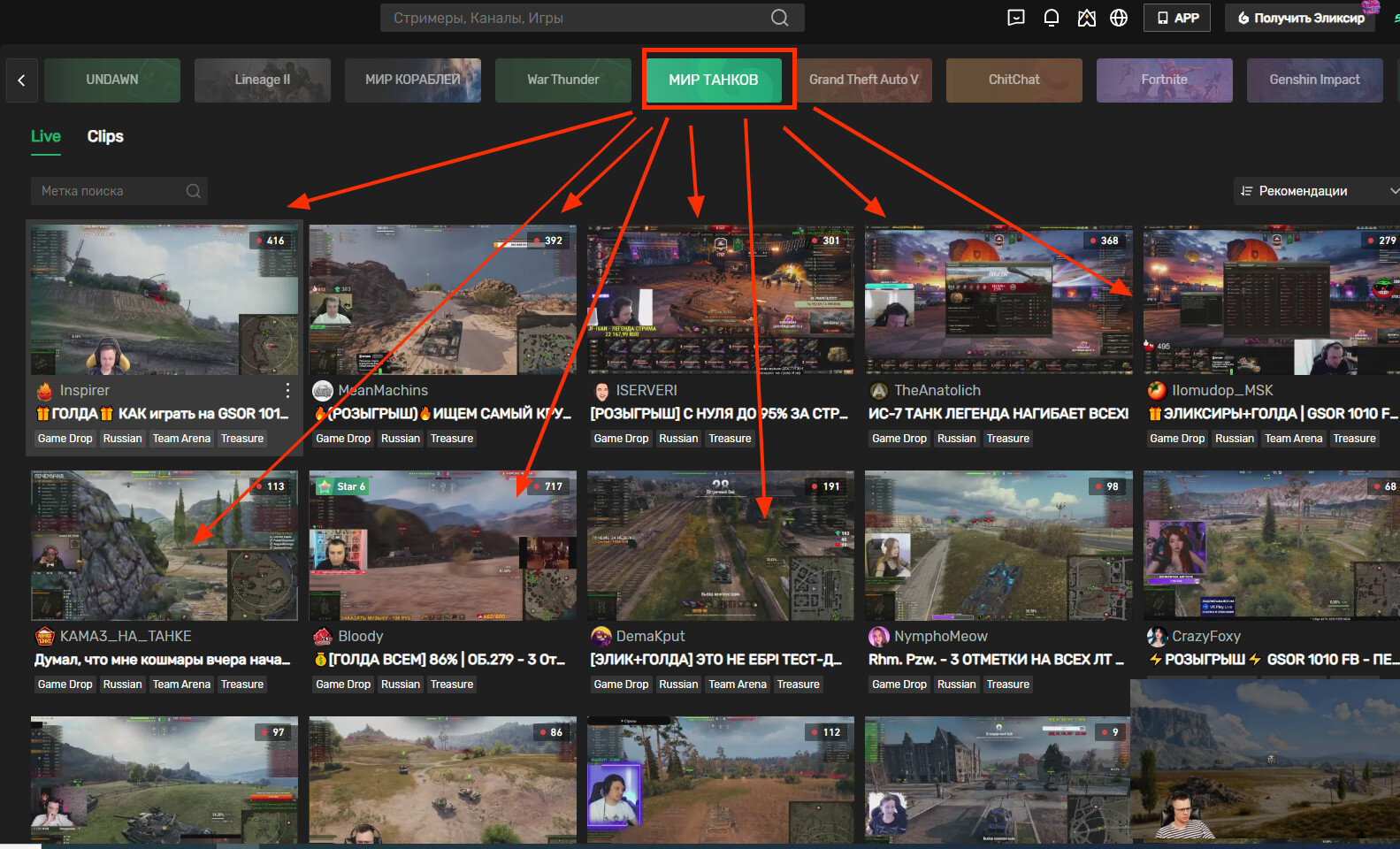Focus the Метка поиска tag search field
This screenshot has width=1400, height=849.
[x=119, y=191]
